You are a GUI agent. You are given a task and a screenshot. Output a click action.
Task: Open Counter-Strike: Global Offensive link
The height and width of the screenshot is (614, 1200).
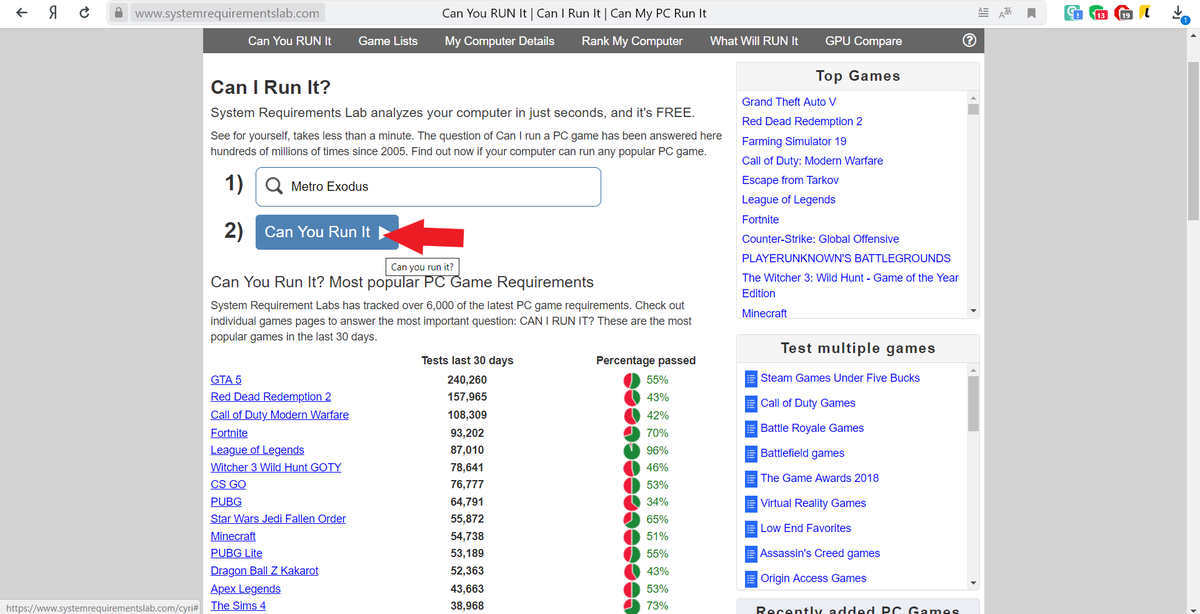pyautogui.click(x=820, y=239)
